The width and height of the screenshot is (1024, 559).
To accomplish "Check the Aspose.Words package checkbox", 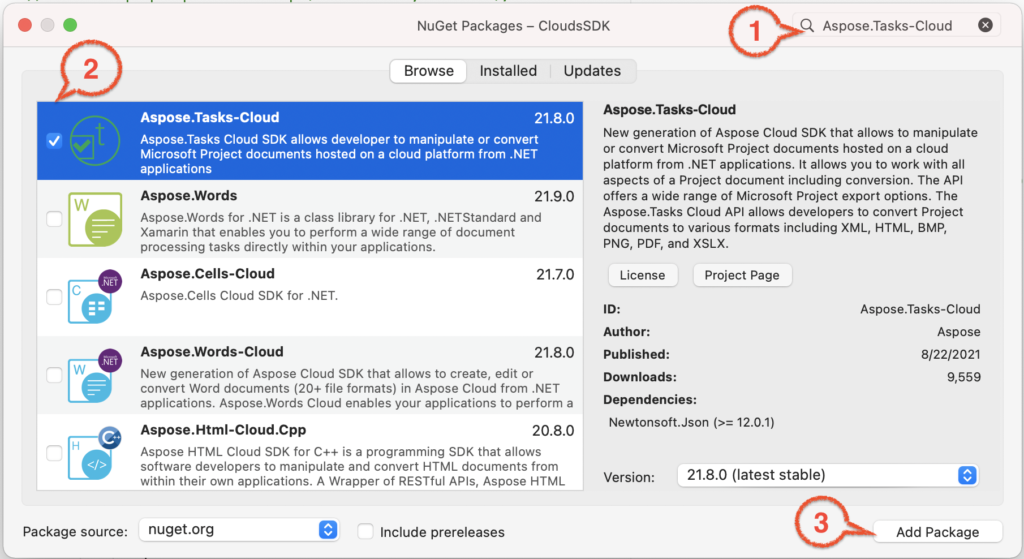I will 54,219.
